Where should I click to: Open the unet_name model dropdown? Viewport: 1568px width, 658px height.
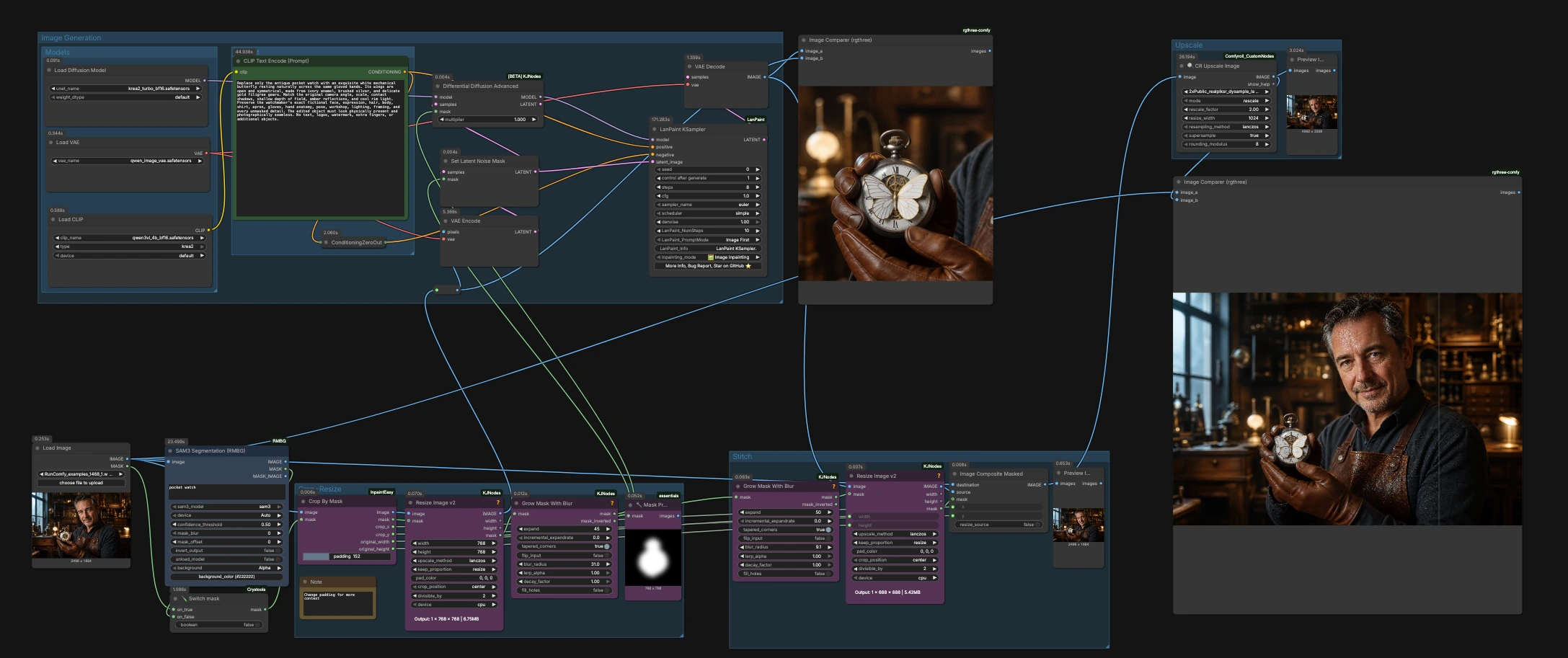click(x=125, y=89)
